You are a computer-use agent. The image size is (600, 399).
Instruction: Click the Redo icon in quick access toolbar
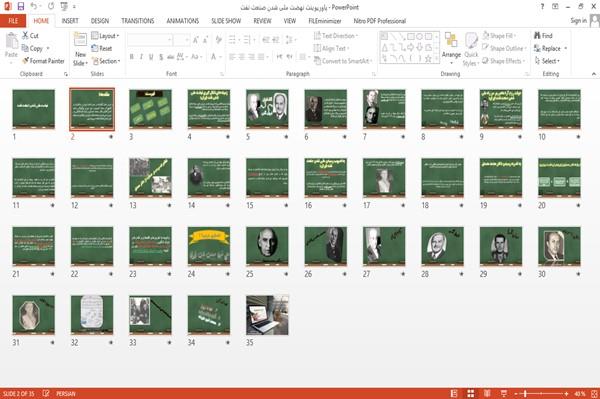(51, 6)
